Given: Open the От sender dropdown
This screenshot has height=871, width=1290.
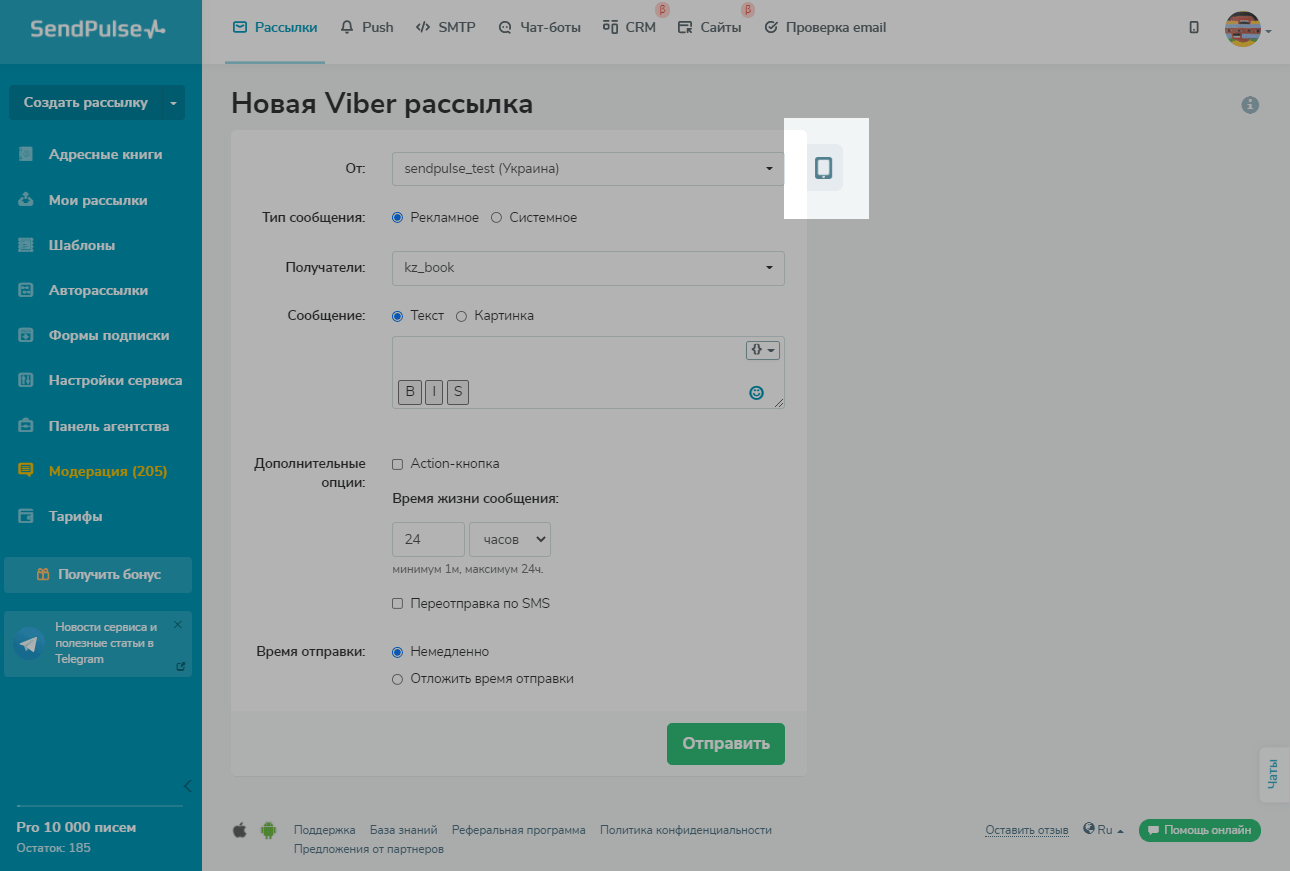Looking at the screenshot, I should 588,169.
